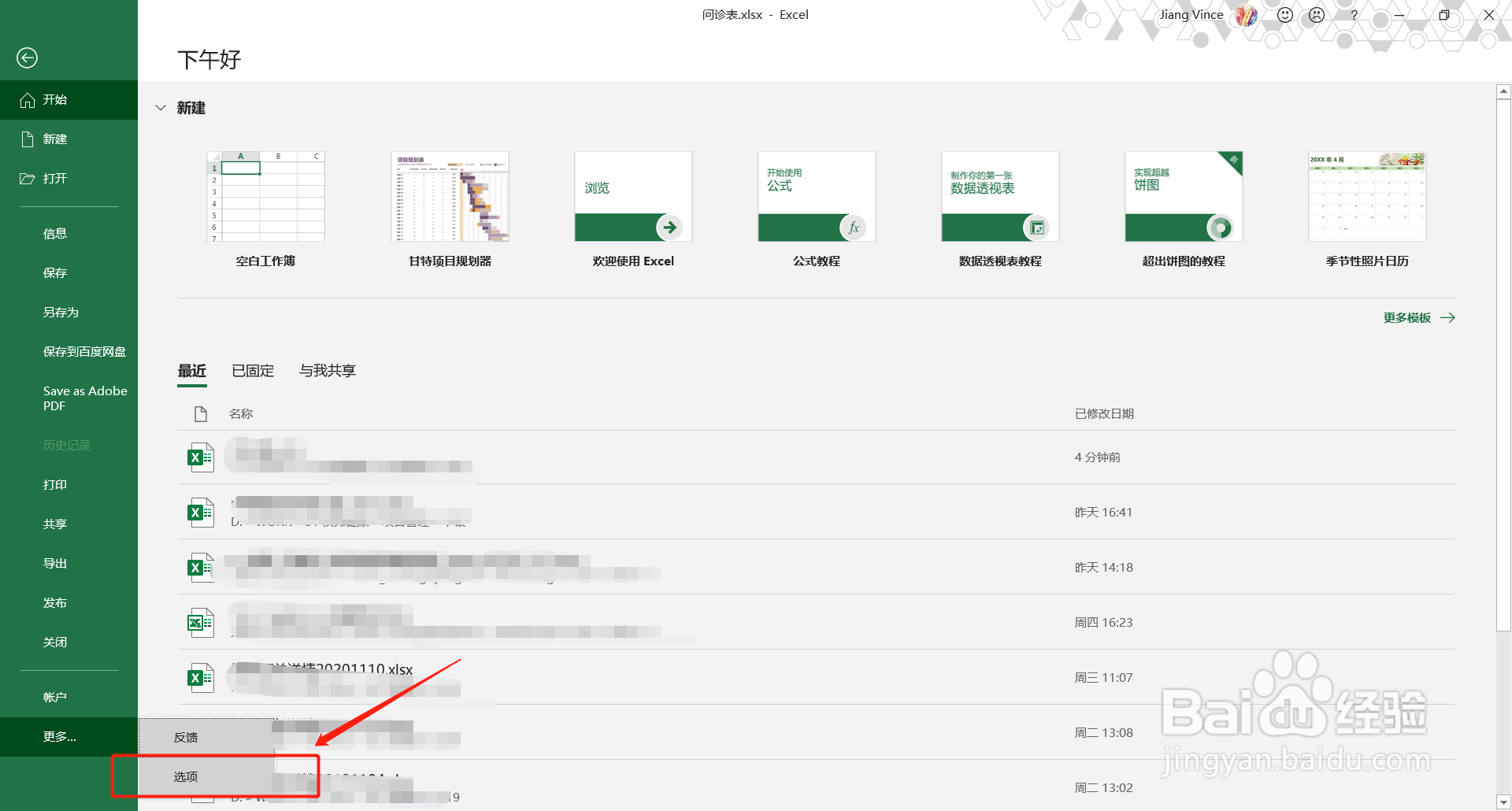Open the 打印 page

69,485
